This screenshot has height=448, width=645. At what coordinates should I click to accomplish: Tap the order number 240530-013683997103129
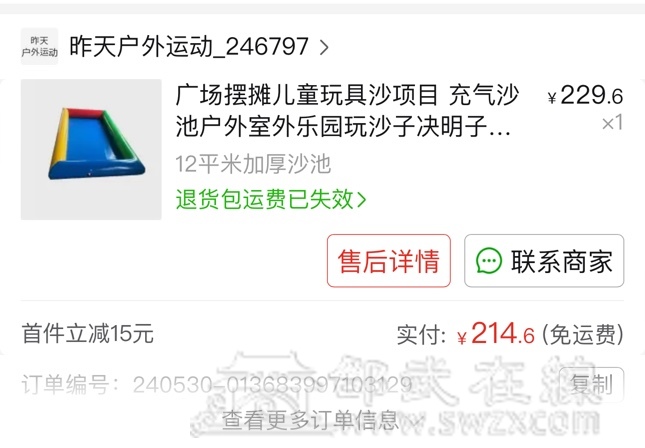pos(272,385)
